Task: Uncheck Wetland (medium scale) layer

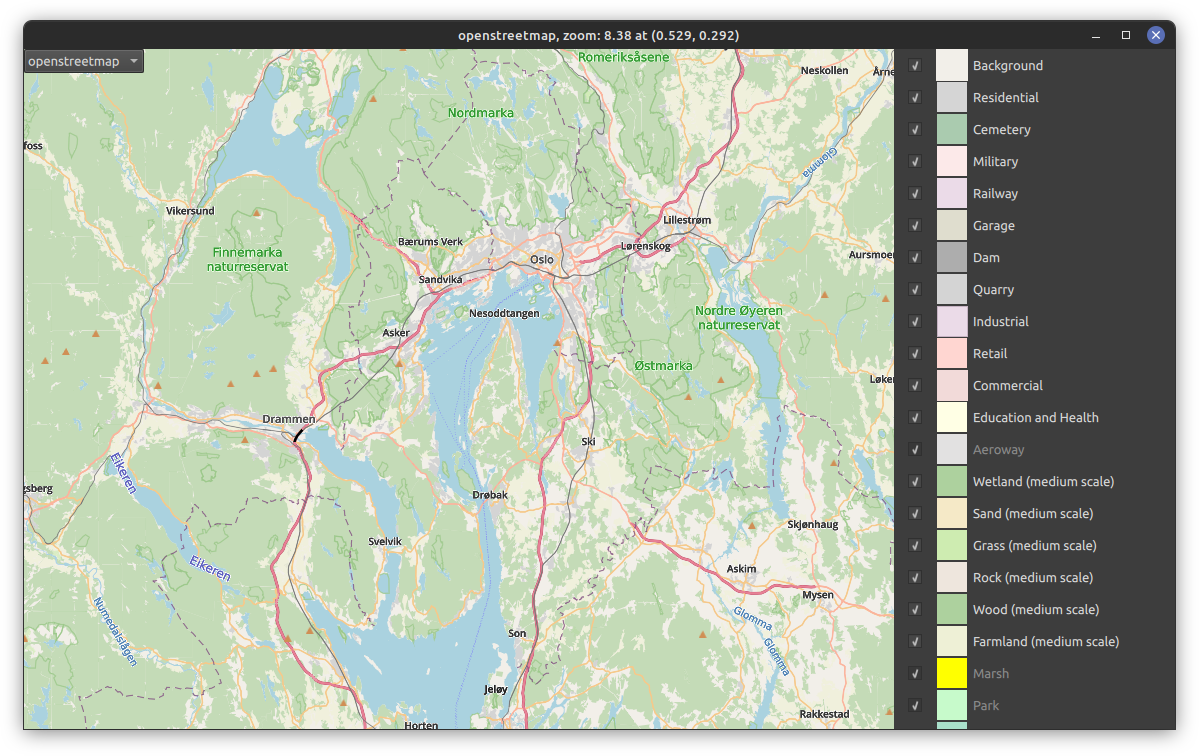Action: [x=914, y=481]
